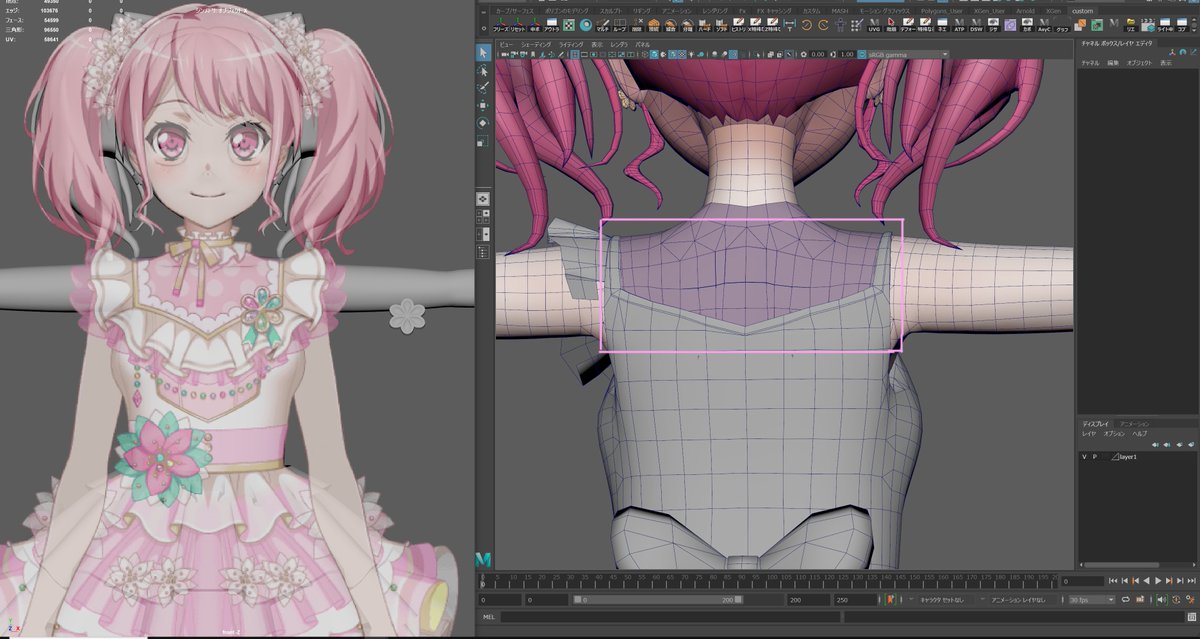Image resolution: width=1200 pixels, height=639 pixels.
Task: Toggle the viewport grid display icon
Action: [x=575, y=55]
